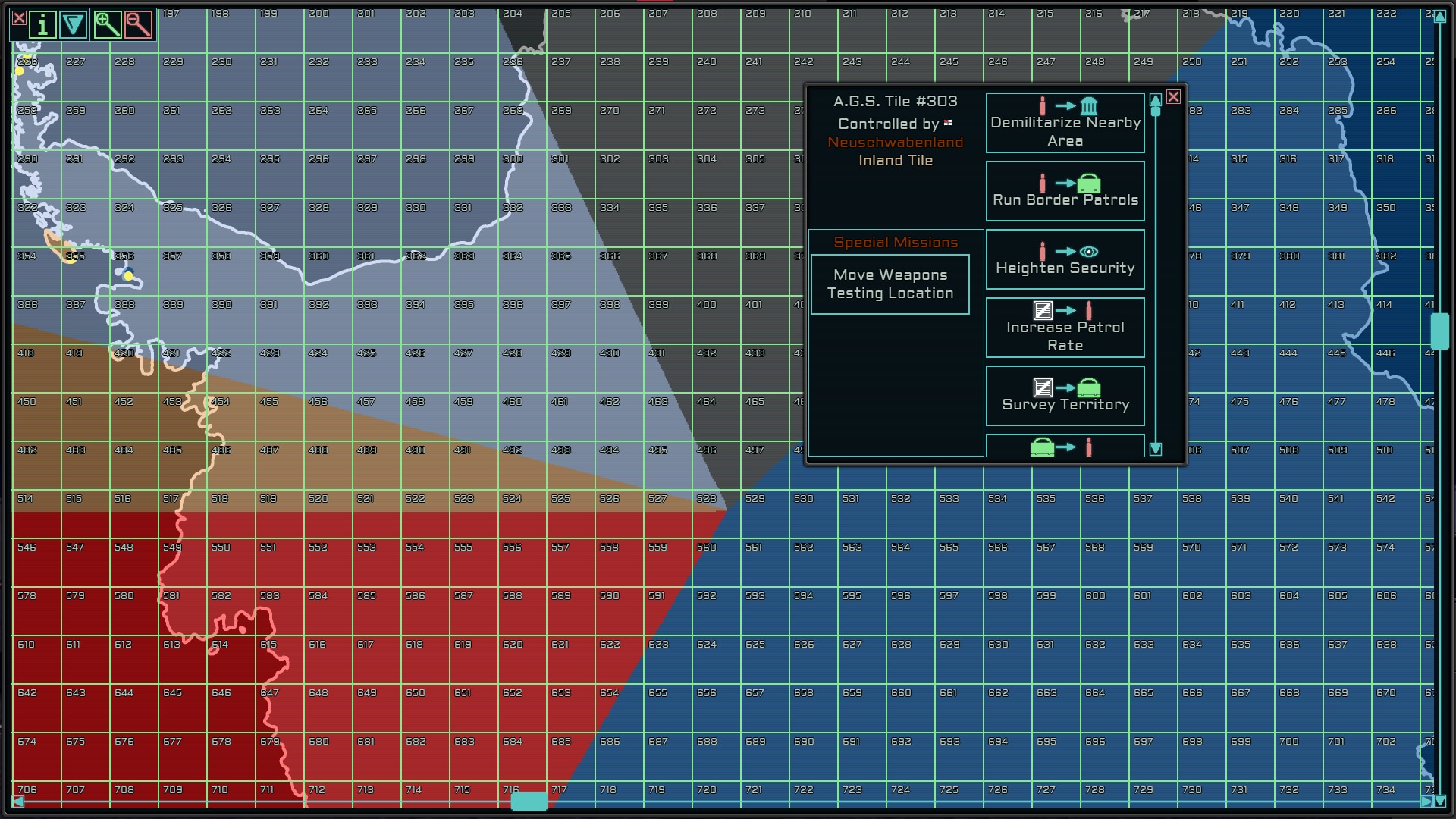Open Move Weapons Testing Location mission
Viewport: 1456px width, 819px height.
(x=890, y=284)
